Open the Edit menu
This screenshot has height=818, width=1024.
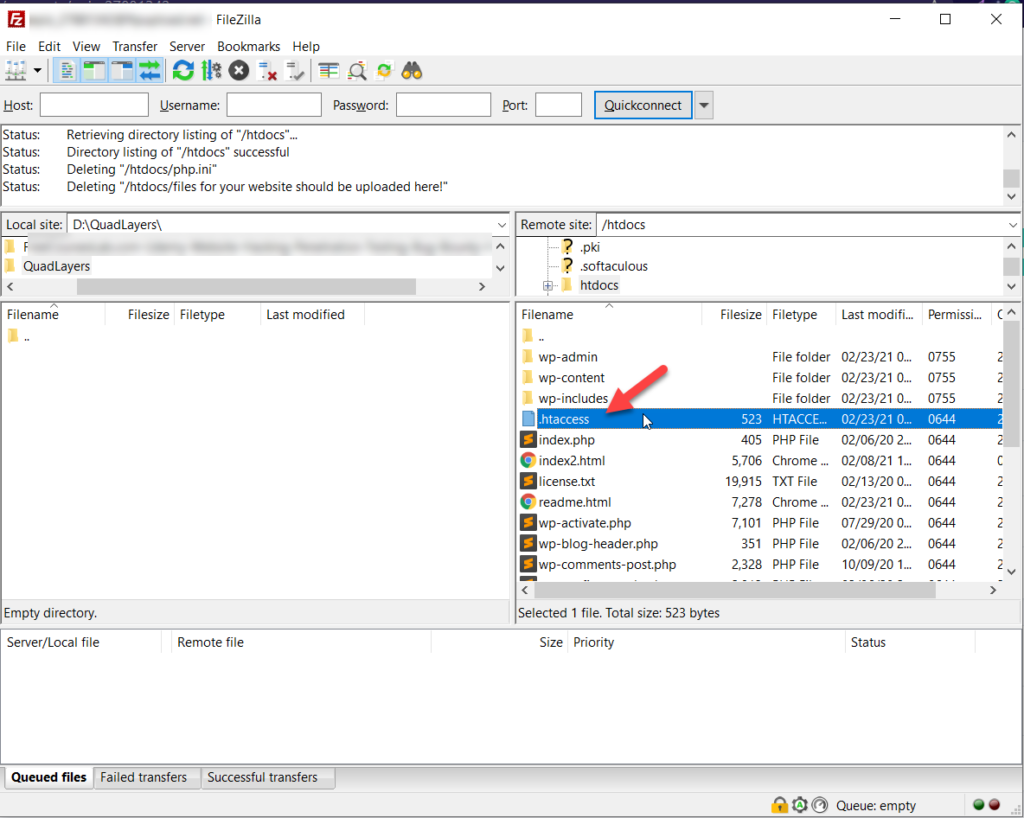pyautogui.click(x=49, y=46)
